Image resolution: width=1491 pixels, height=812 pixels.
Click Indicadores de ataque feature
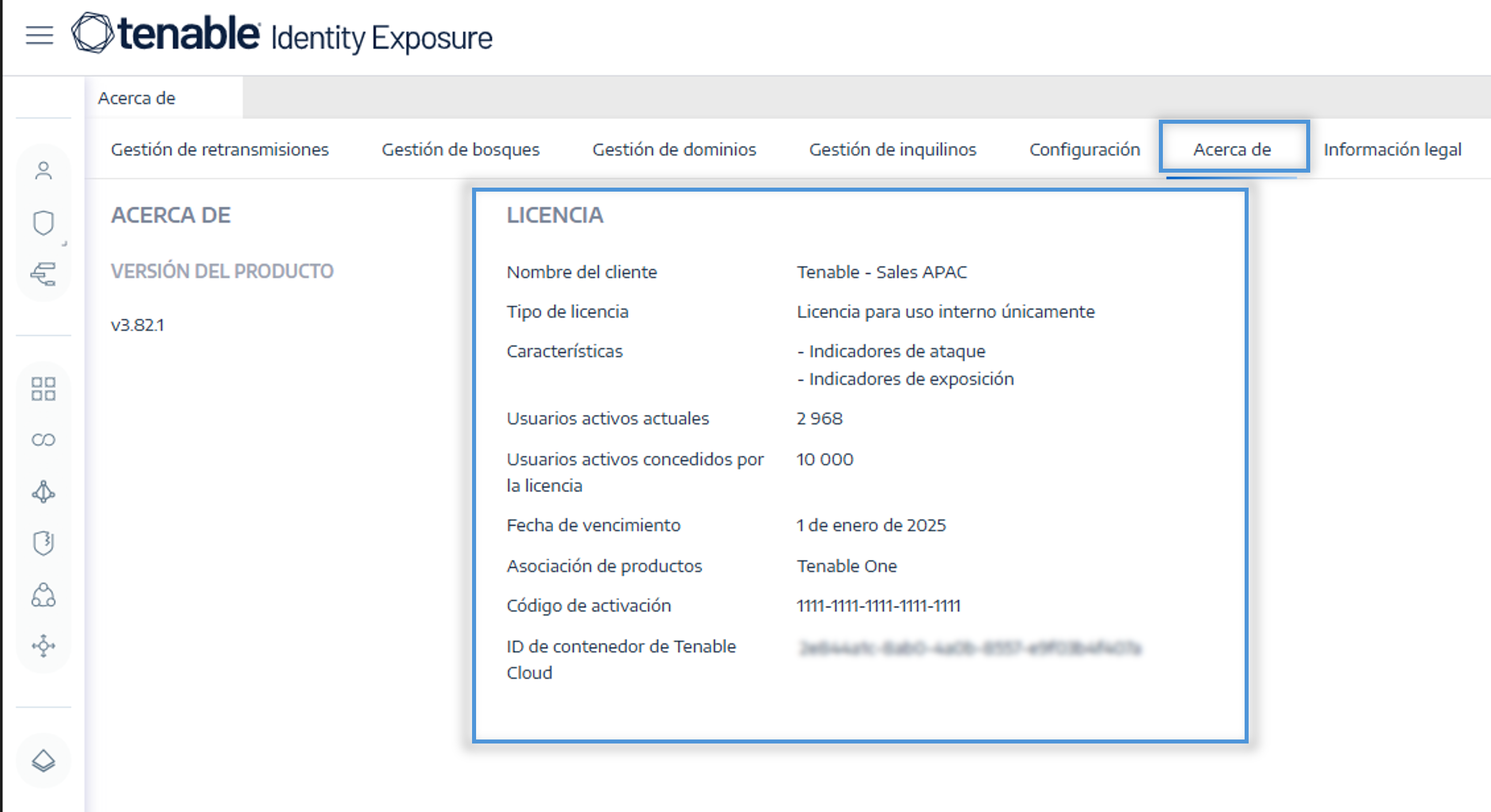click(x=891, y=350)
